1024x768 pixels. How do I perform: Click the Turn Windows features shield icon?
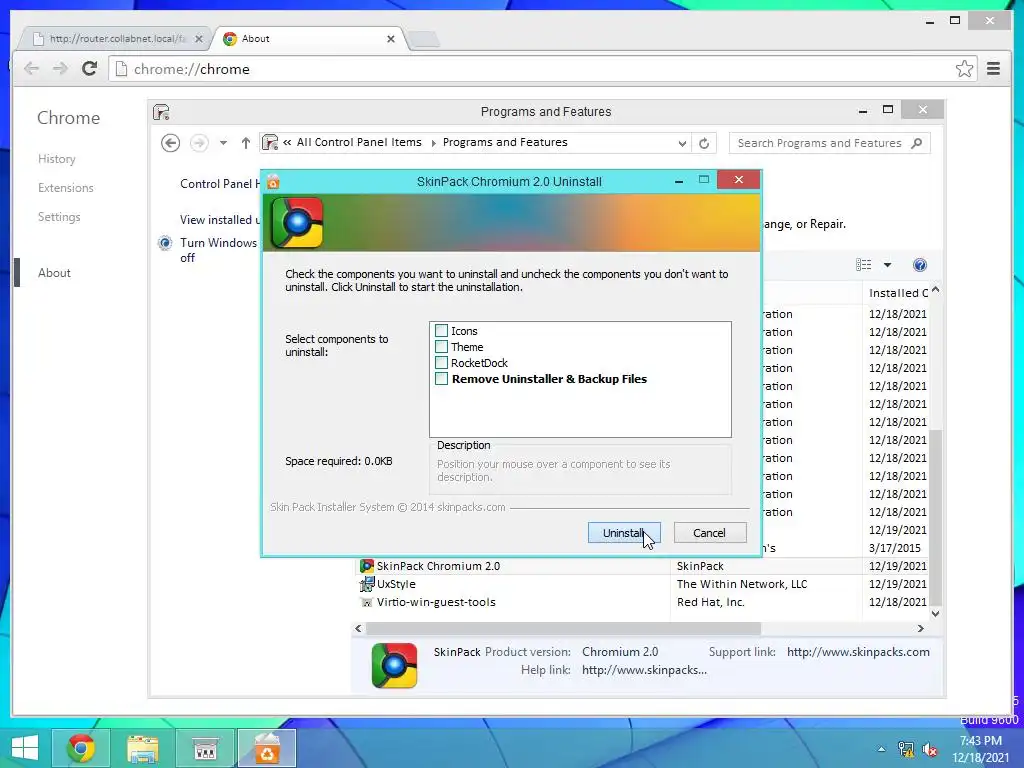point(165,244)
